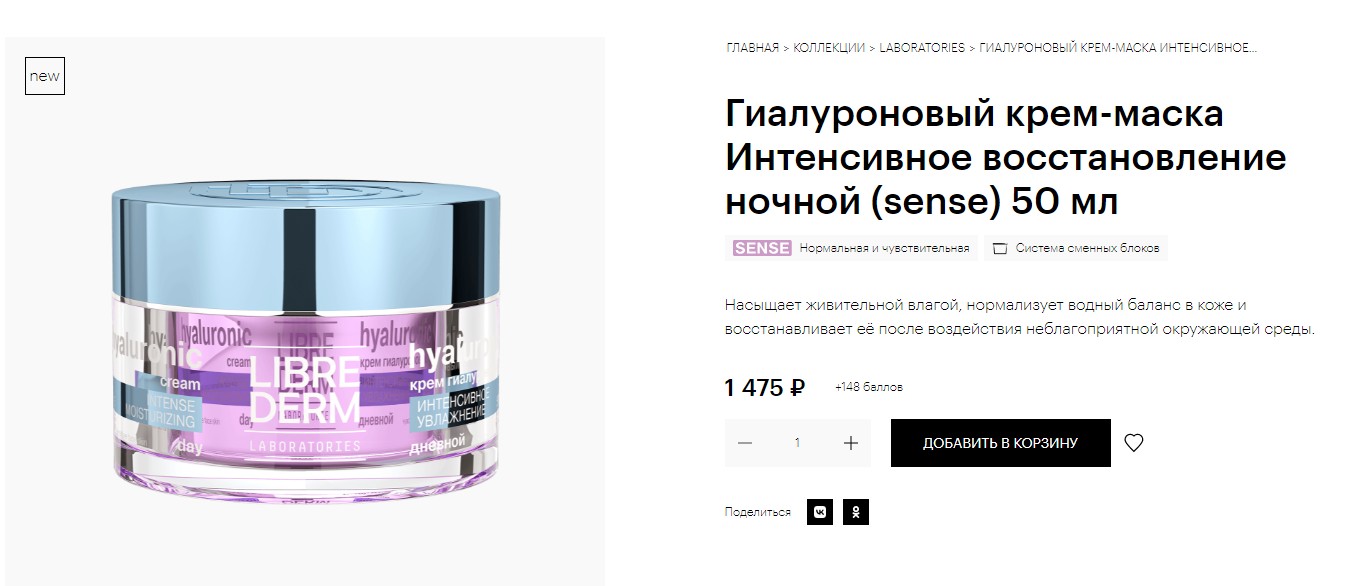Click the Поделиться share label

click(x=757, y=512)
